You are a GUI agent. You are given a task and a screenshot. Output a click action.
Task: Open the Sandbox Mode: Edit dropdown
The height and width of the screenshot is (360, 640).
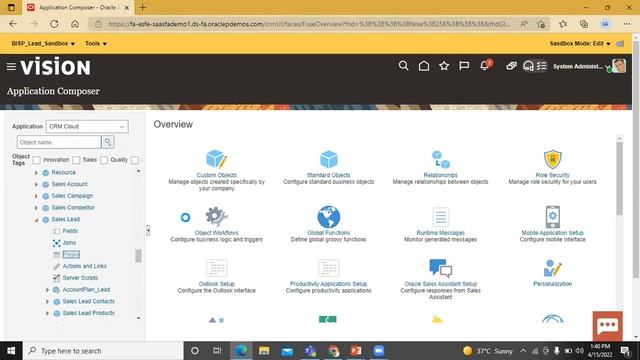580,43
